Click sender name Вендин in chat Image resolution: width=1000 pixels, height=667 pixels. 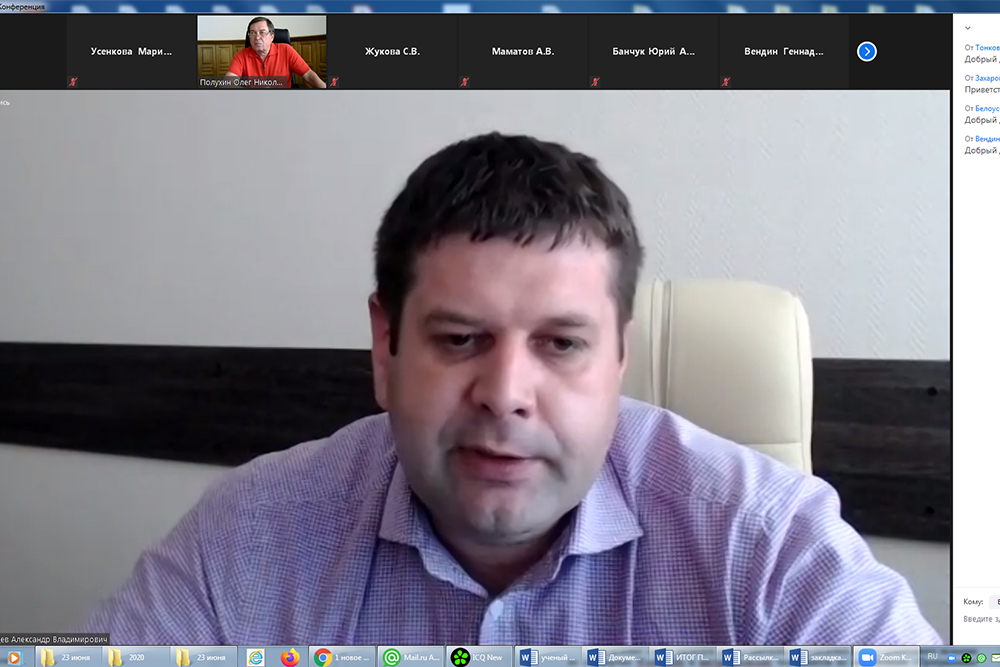tap(987, 138)
